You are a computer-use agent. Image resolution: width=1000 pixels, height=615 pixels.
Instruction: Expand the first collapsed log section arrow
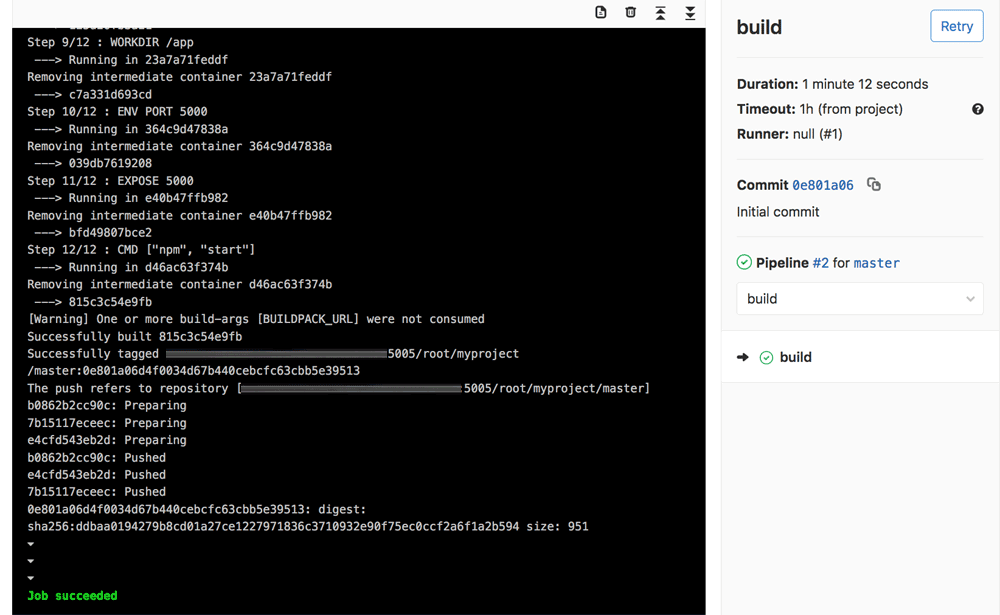pyautogui.click(x=31, y=544)
